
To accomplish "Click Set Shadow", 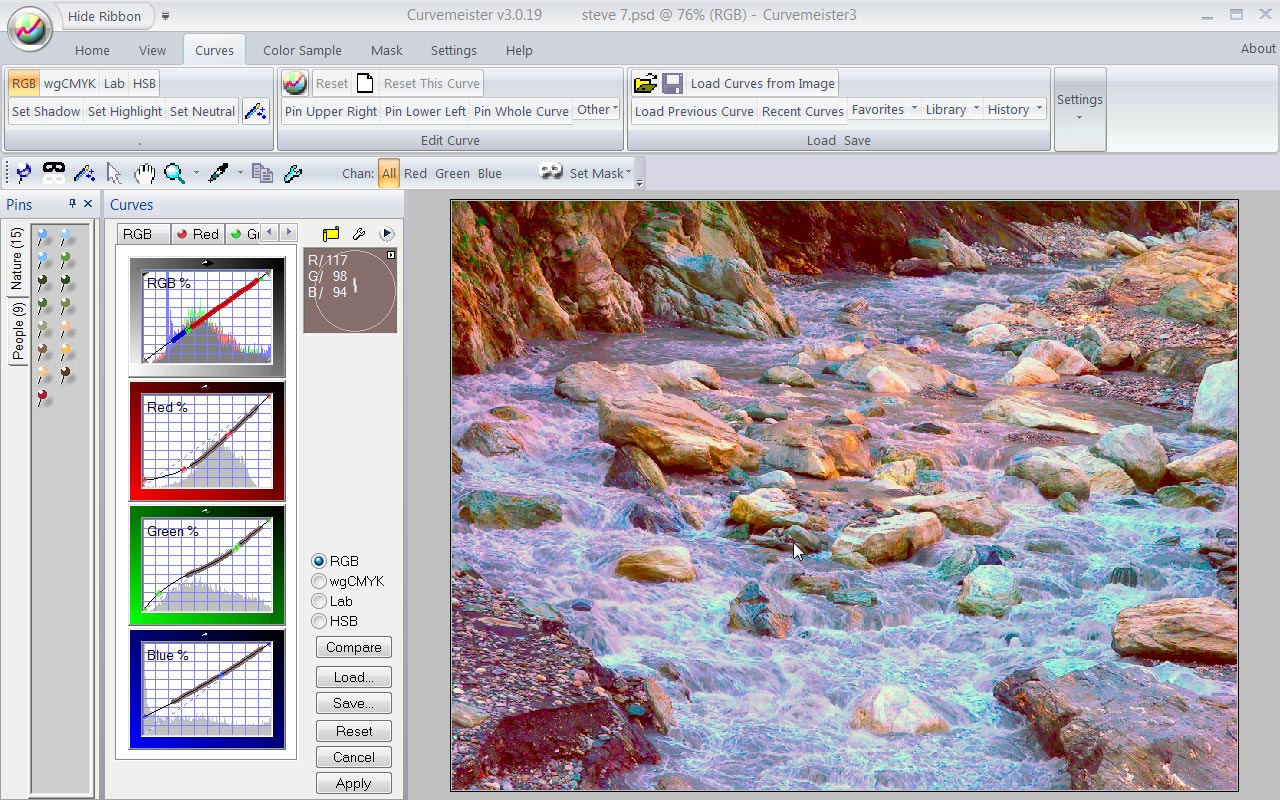I will pyautogui.click(x=46, y=111).
